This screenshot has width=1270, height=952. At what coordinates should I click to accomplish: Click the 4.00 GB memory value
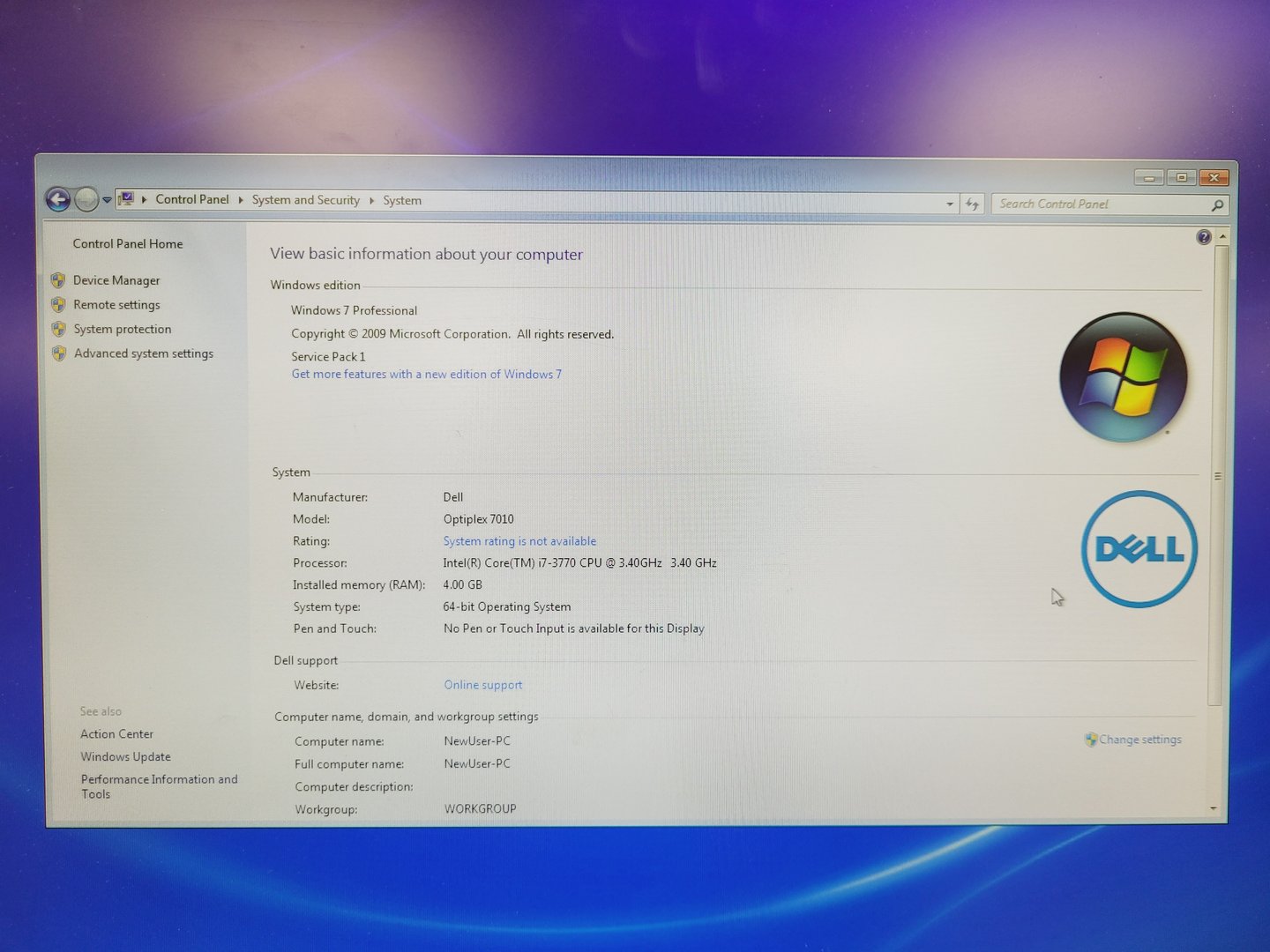[462, 584]
